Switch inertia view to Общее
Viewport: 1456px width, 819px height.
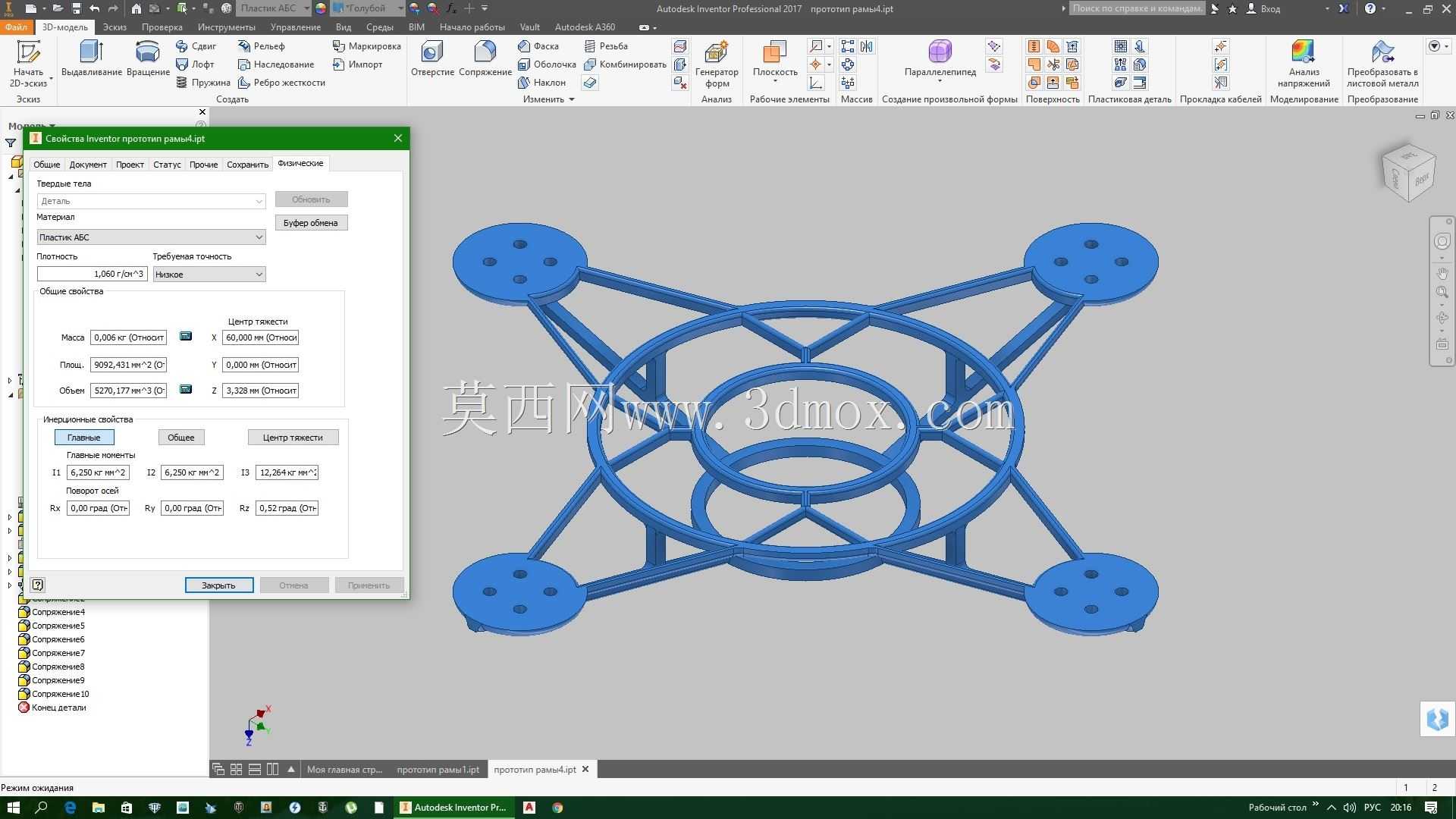tap(181, 438)
